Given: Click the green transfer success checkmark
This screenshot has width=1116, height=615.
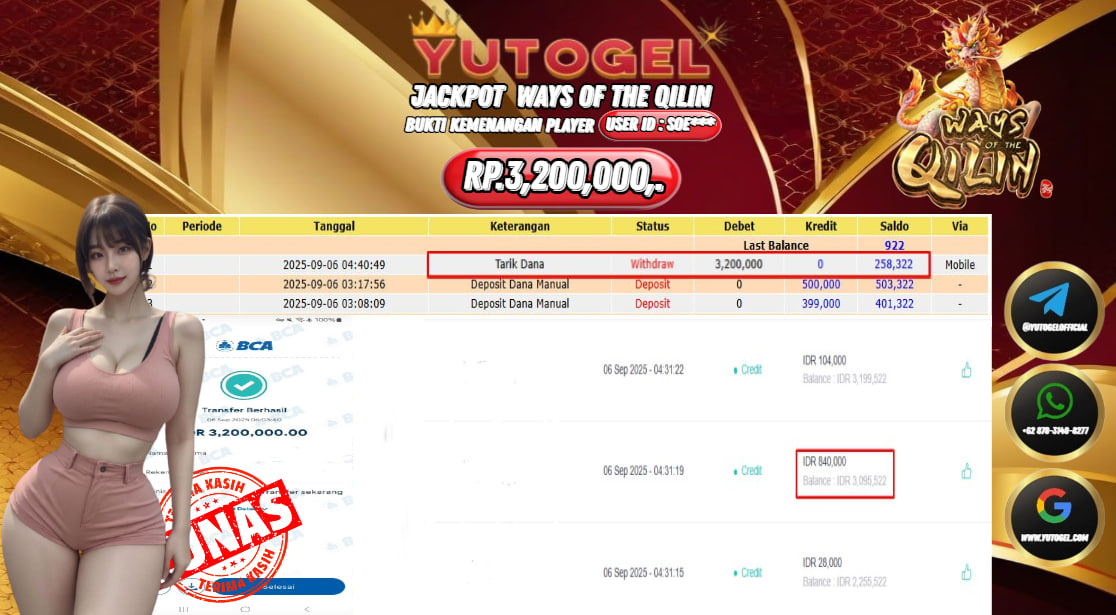Looking at the screenshot, I should pos(243,385).
